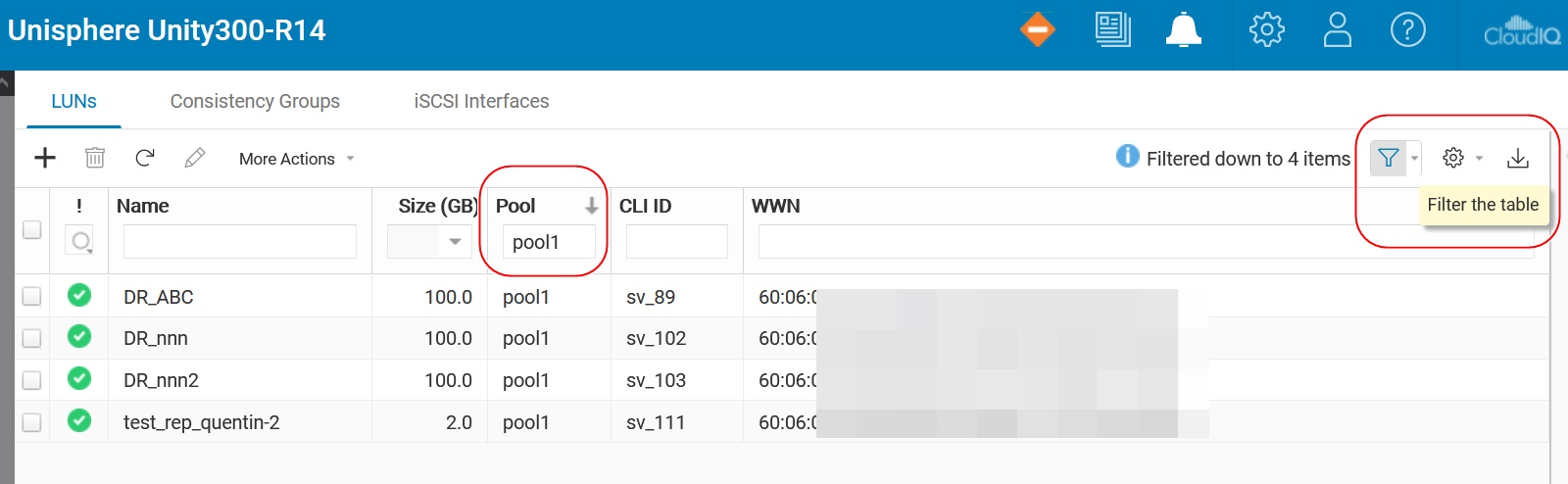Image resolution: width=1568 pixels, height=484 pixels.
Task: Click CLI ID cell sv_111
Action: [656, 422]
